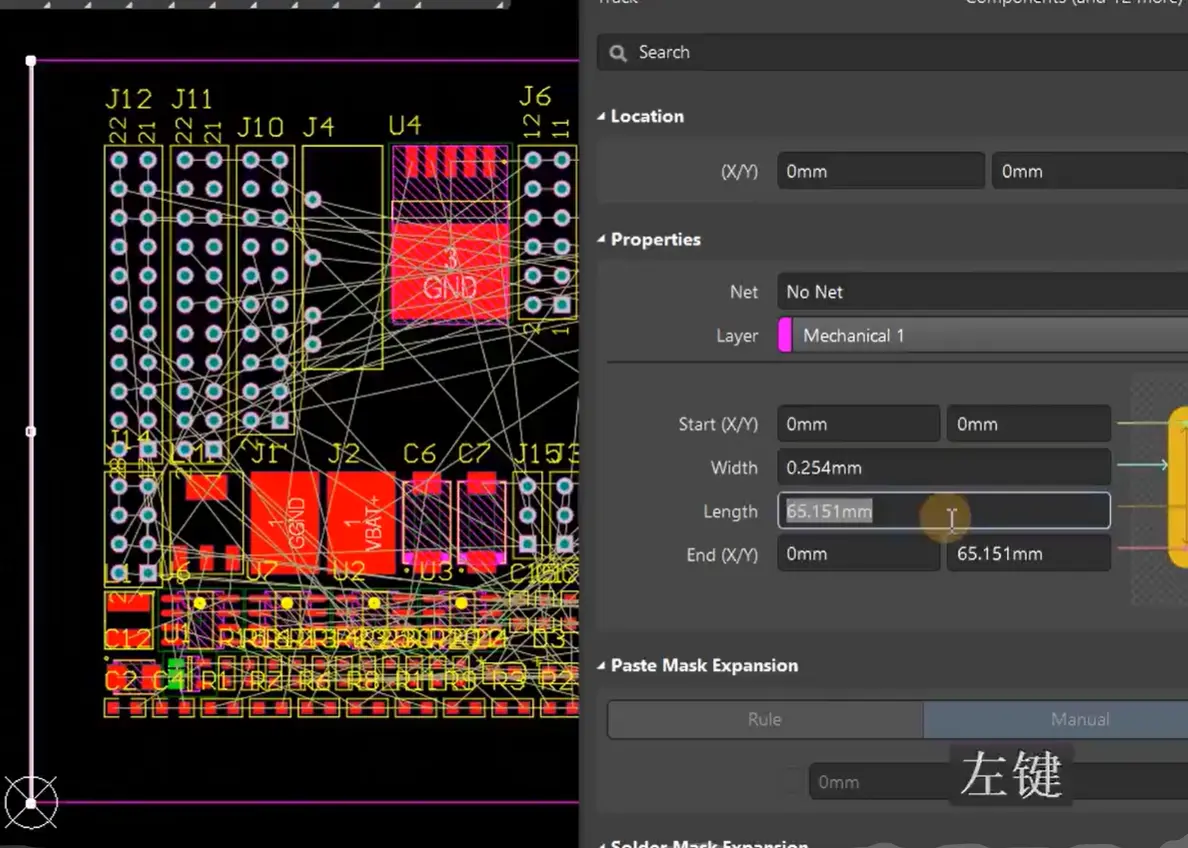Select the C6 capacitor footprint
The height and width of the screenshot is (848, 1188).
click(x=427, y=521)
